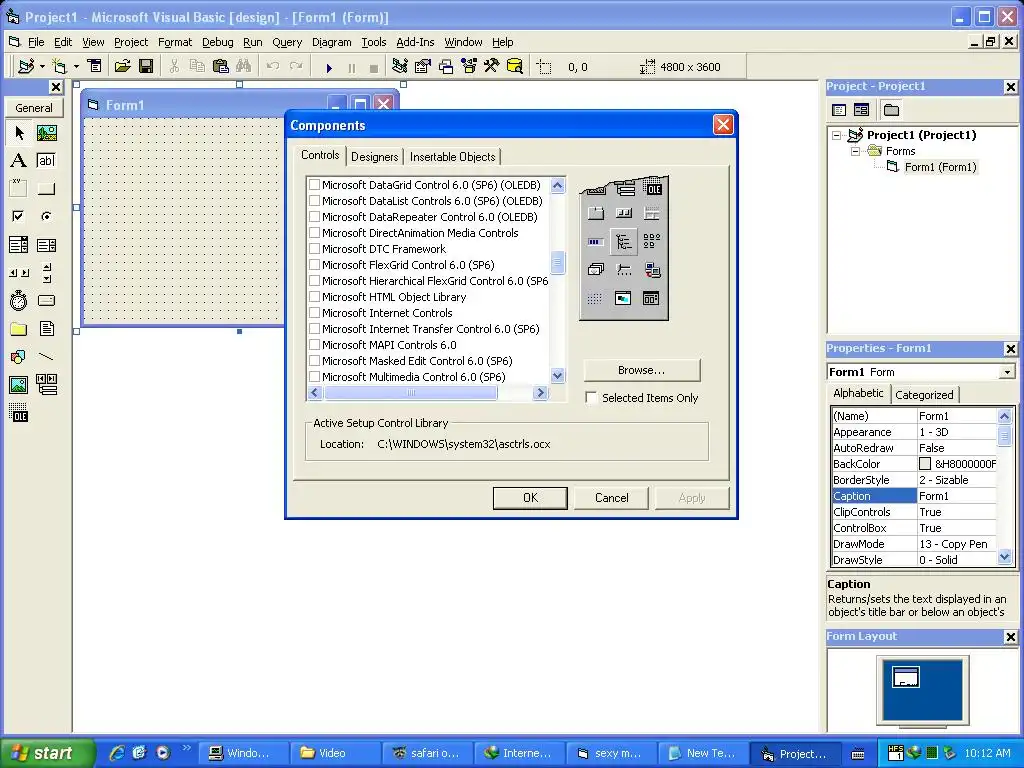Select the Shape control in the toolbox
This screenshot has height=768, width=1024.
(19, 357)
